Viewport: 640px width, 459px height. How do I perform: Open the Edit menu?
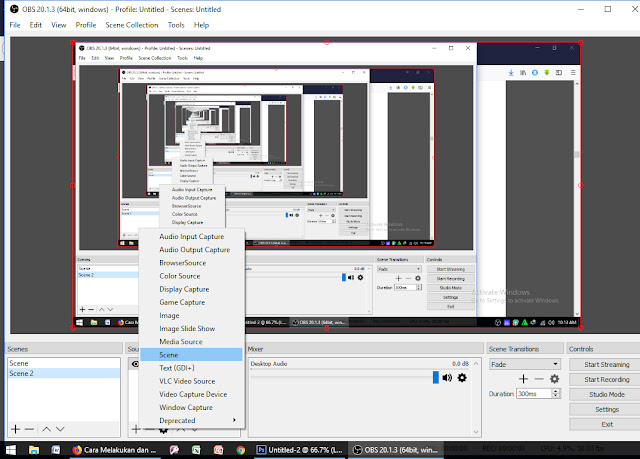click(x=36, y=25)
